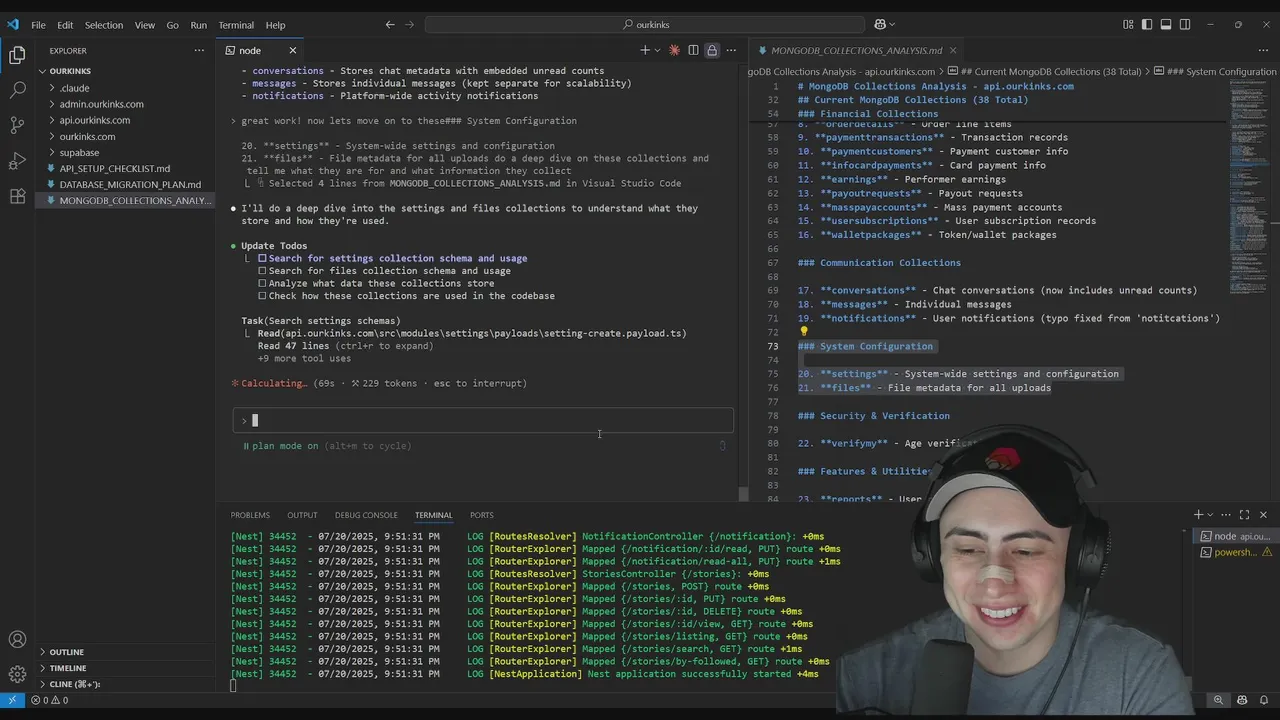Open API_SETUP_CHECKLIST.md file
Image resolution: width=1280 pixels, height=720 pixels.
114,168
